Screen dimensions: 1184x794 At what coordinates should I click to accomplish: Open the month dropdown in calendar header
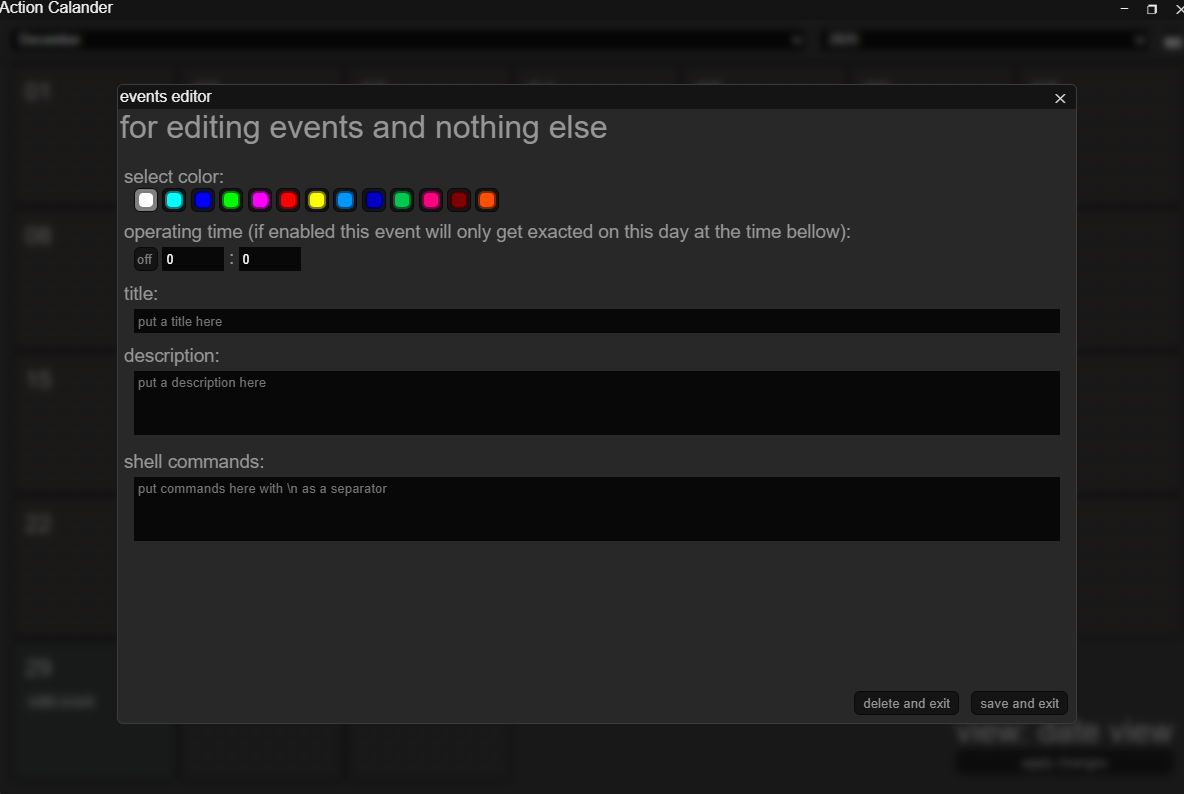(410, 40)
